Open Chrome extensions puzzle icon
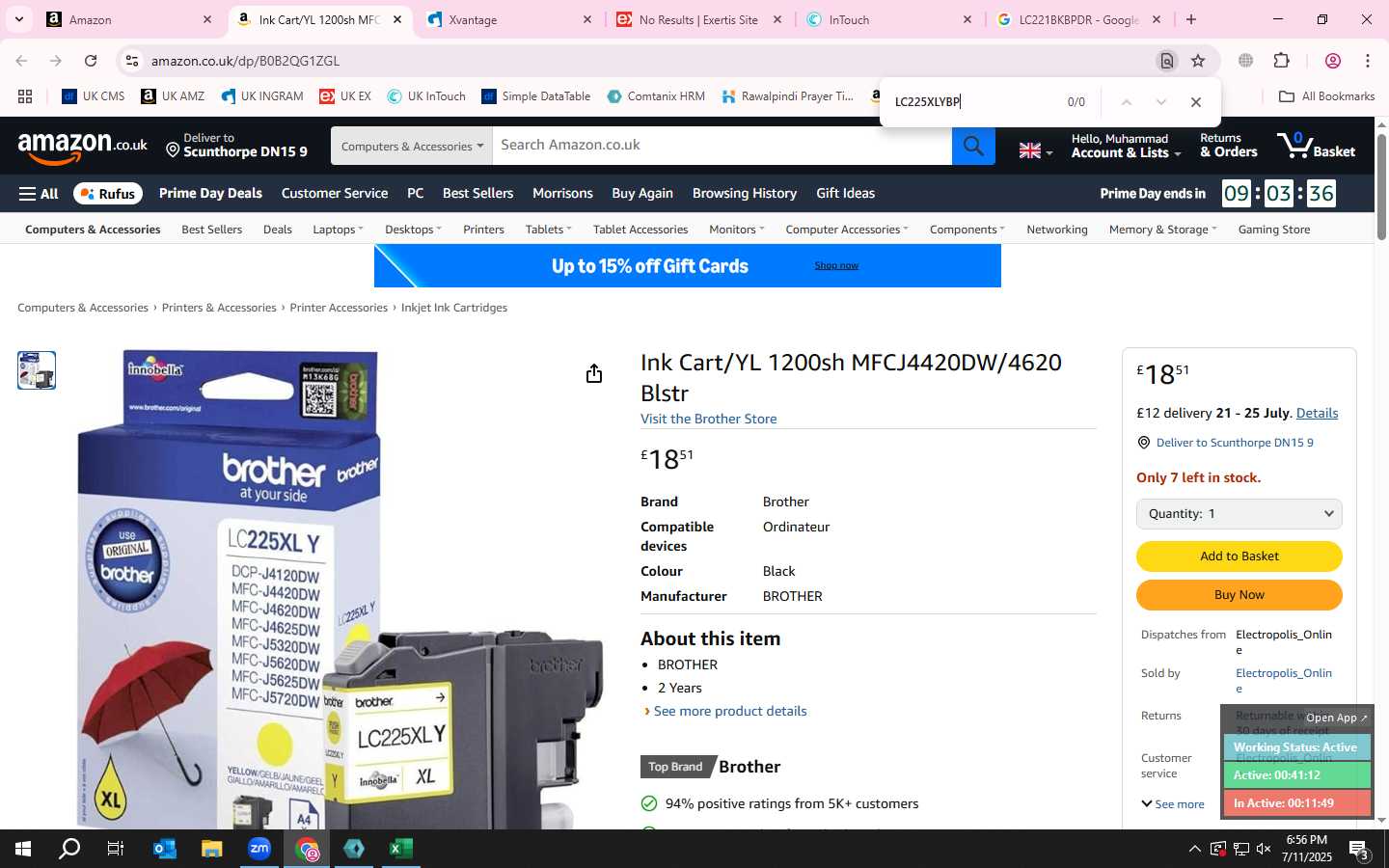This screenshot has width=1389, height=868. (x=1281, y=61)
